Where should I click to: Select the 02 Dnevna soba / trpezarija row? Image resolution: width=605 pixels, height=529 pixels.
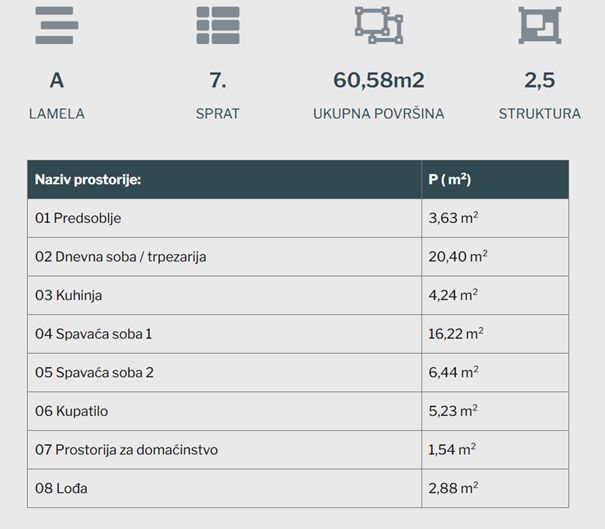click(x=298, y=257)
